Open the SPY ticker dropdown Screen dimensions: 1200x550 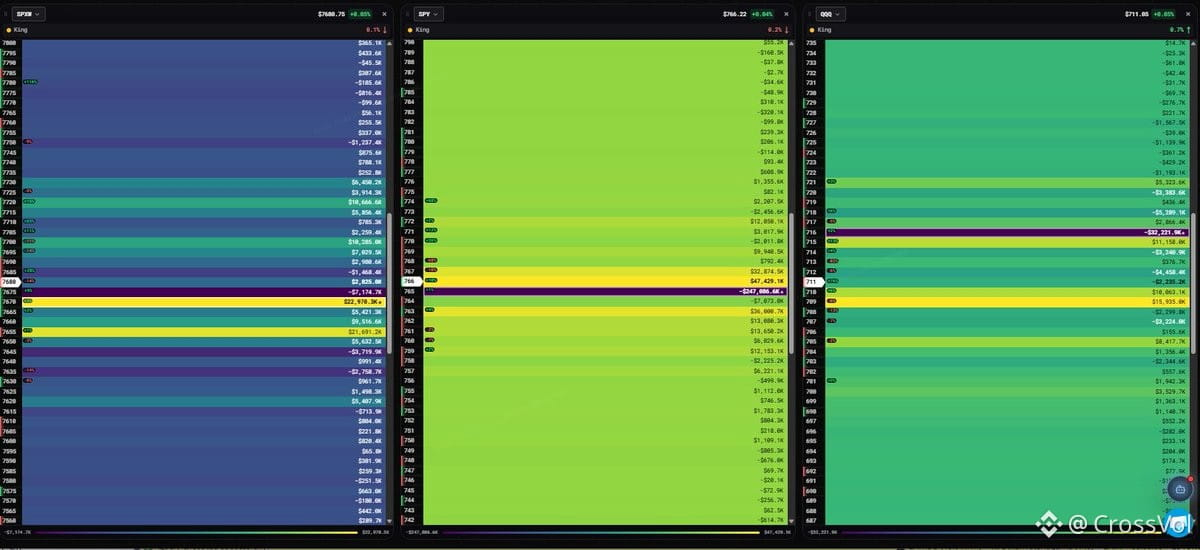[x=431, y=14]
